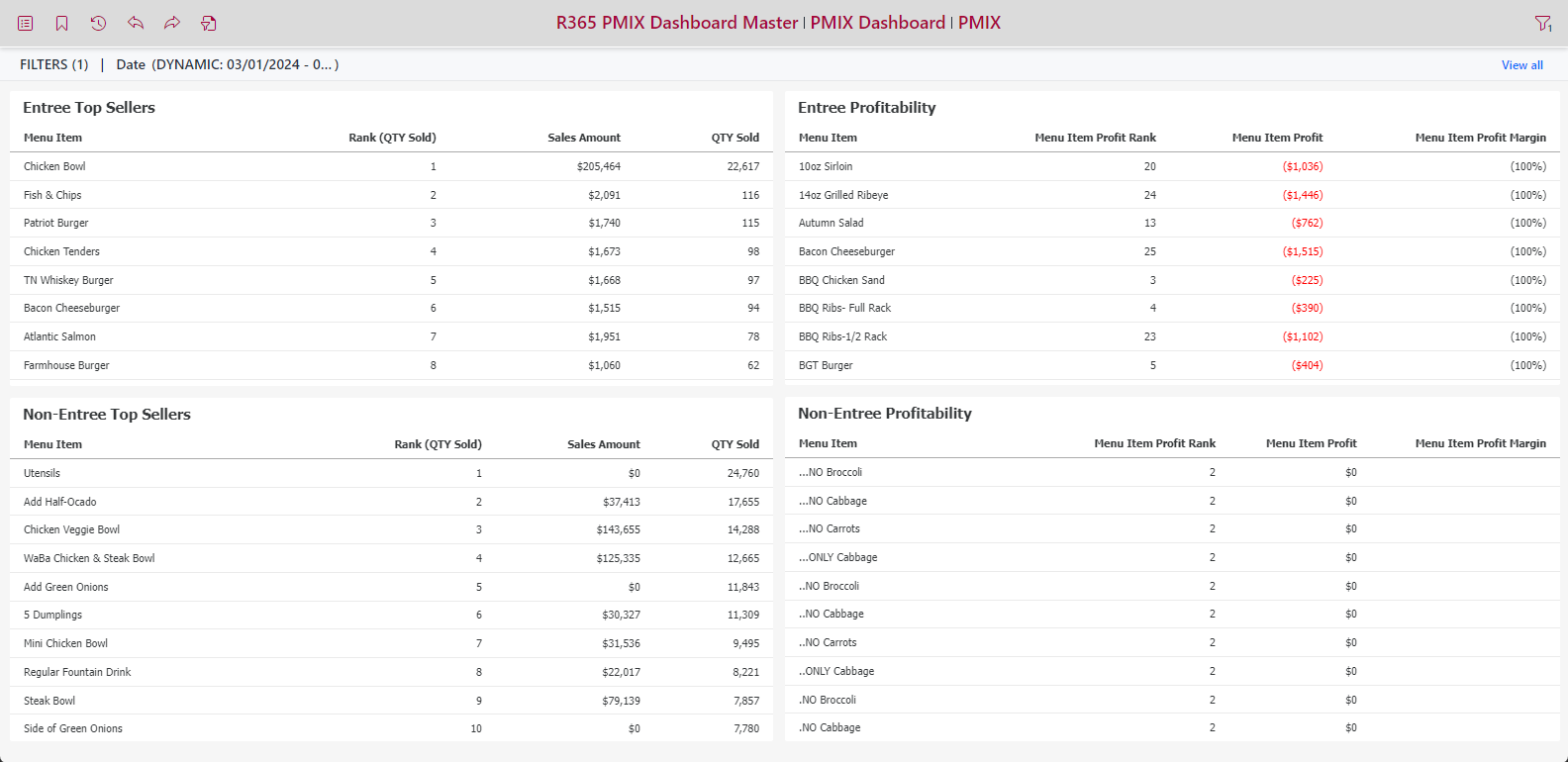Viewport: 1568px width, 762px height.
Task: Open the history clock icon
Action: (x=98, y=23)
